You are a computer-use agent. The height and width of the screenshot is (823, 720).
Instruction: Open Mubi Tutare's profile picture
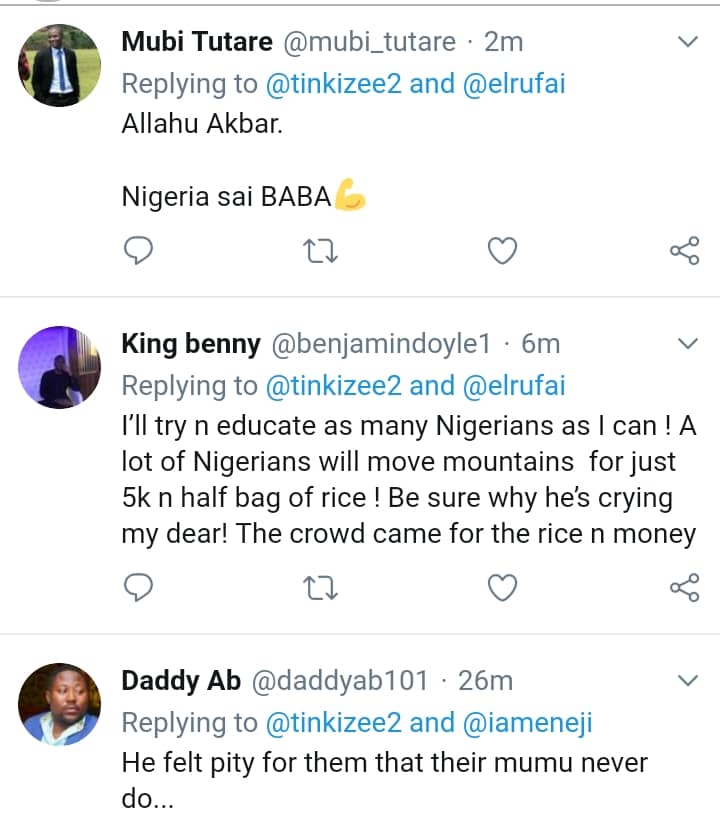pos(60,65)
